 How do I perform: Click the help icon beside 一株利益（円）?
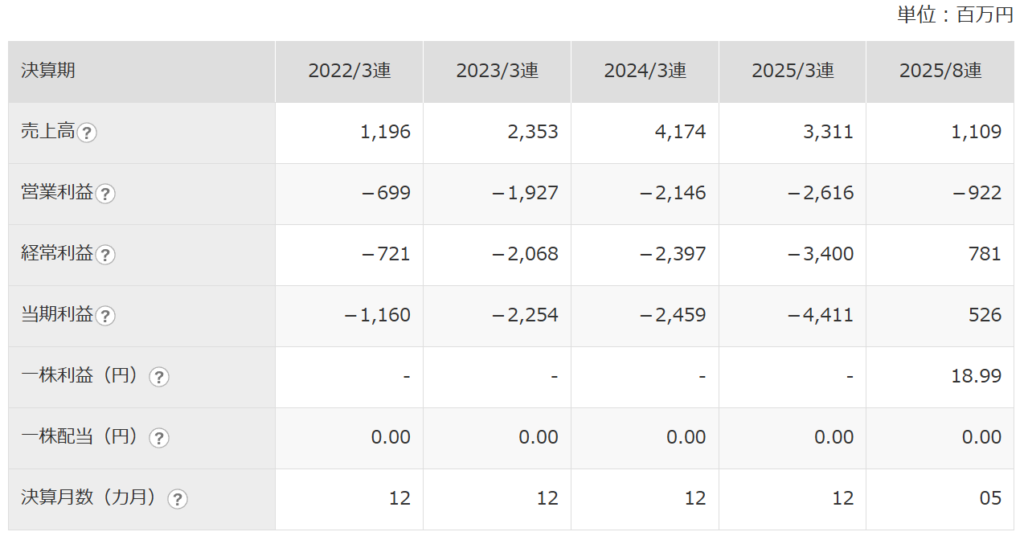click(x=159, y=377)
